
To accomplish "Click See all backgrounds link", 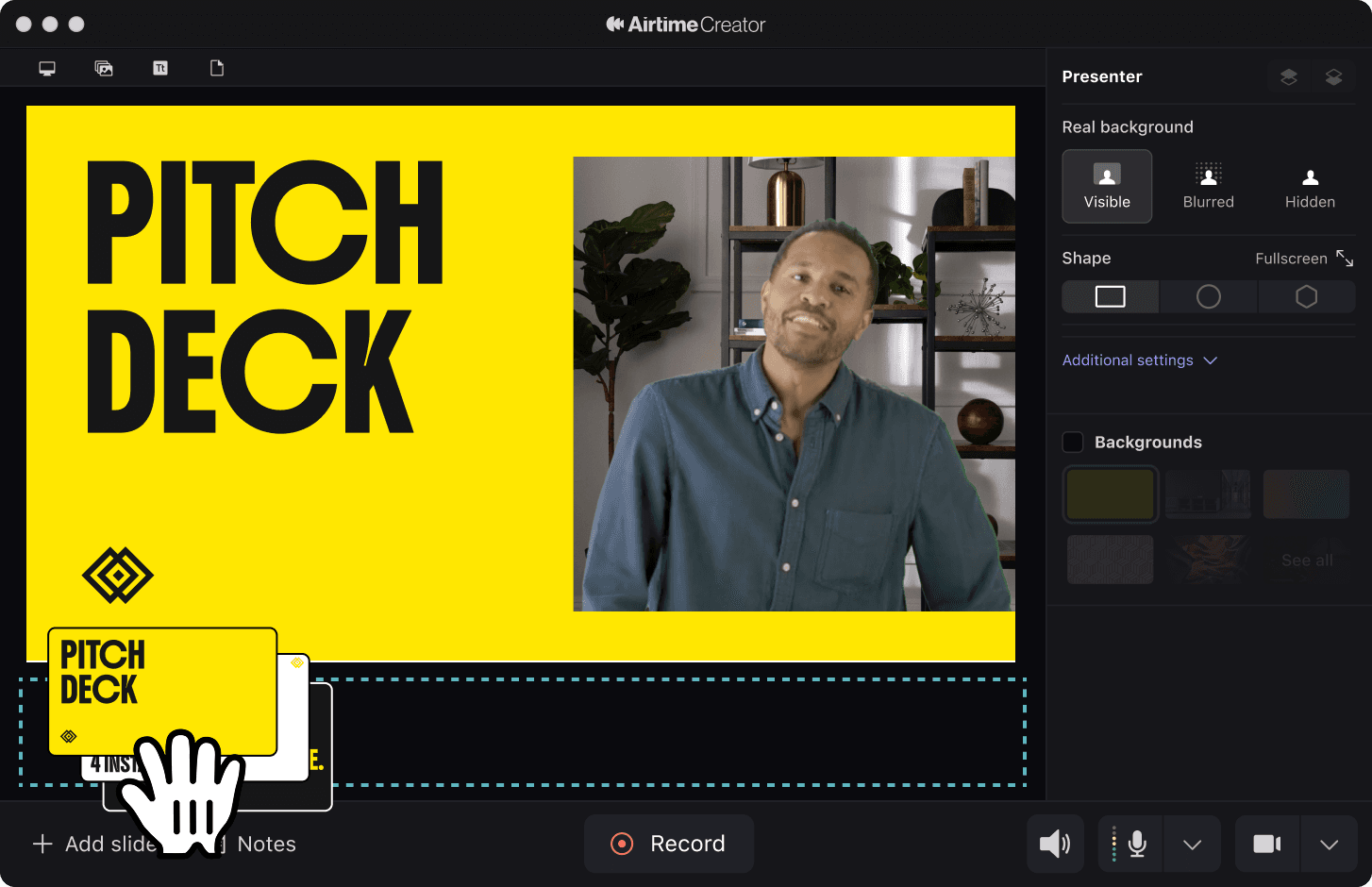I will click(1306, 560).
